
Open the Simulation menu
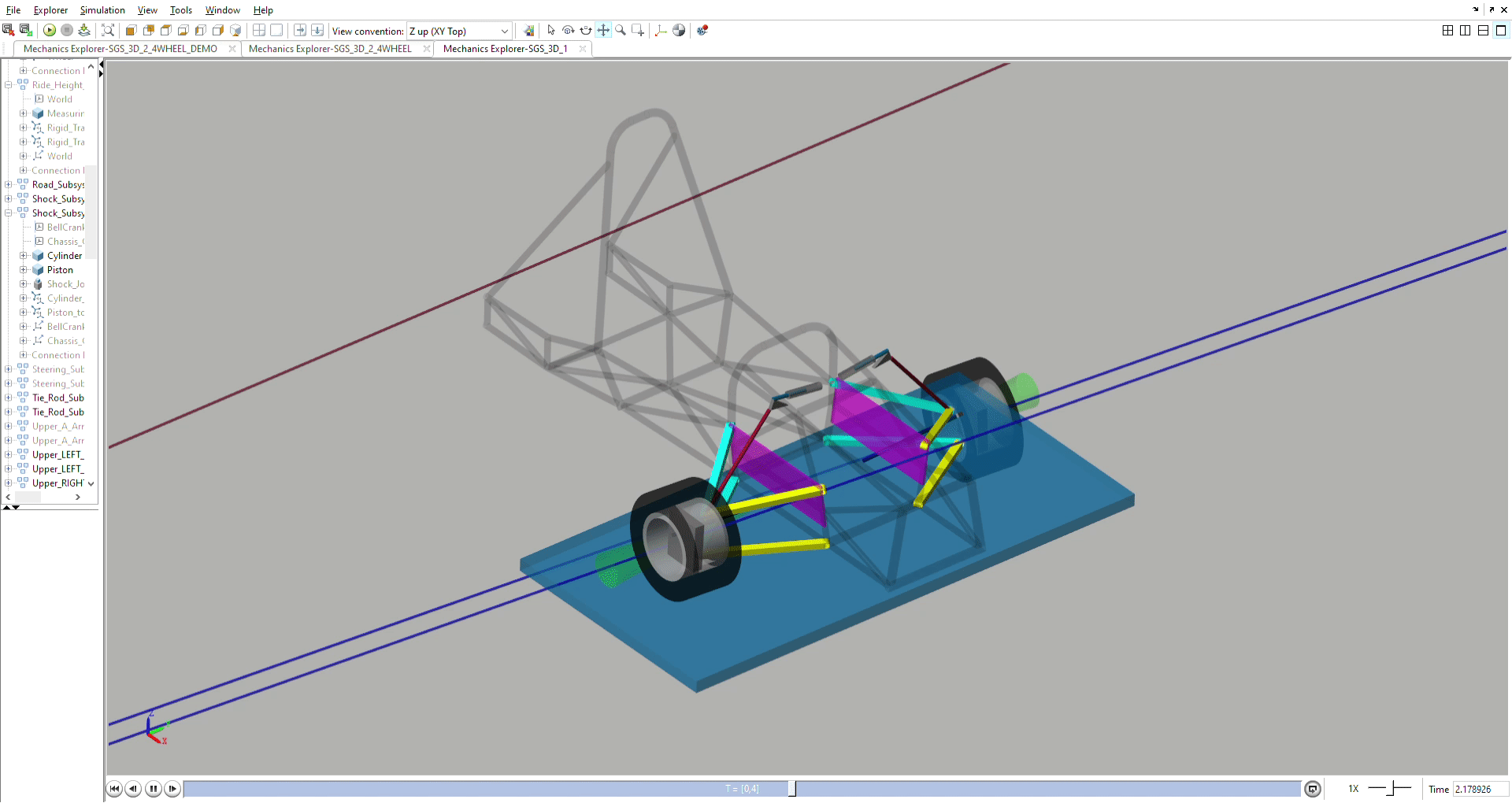tap(102, 10)
